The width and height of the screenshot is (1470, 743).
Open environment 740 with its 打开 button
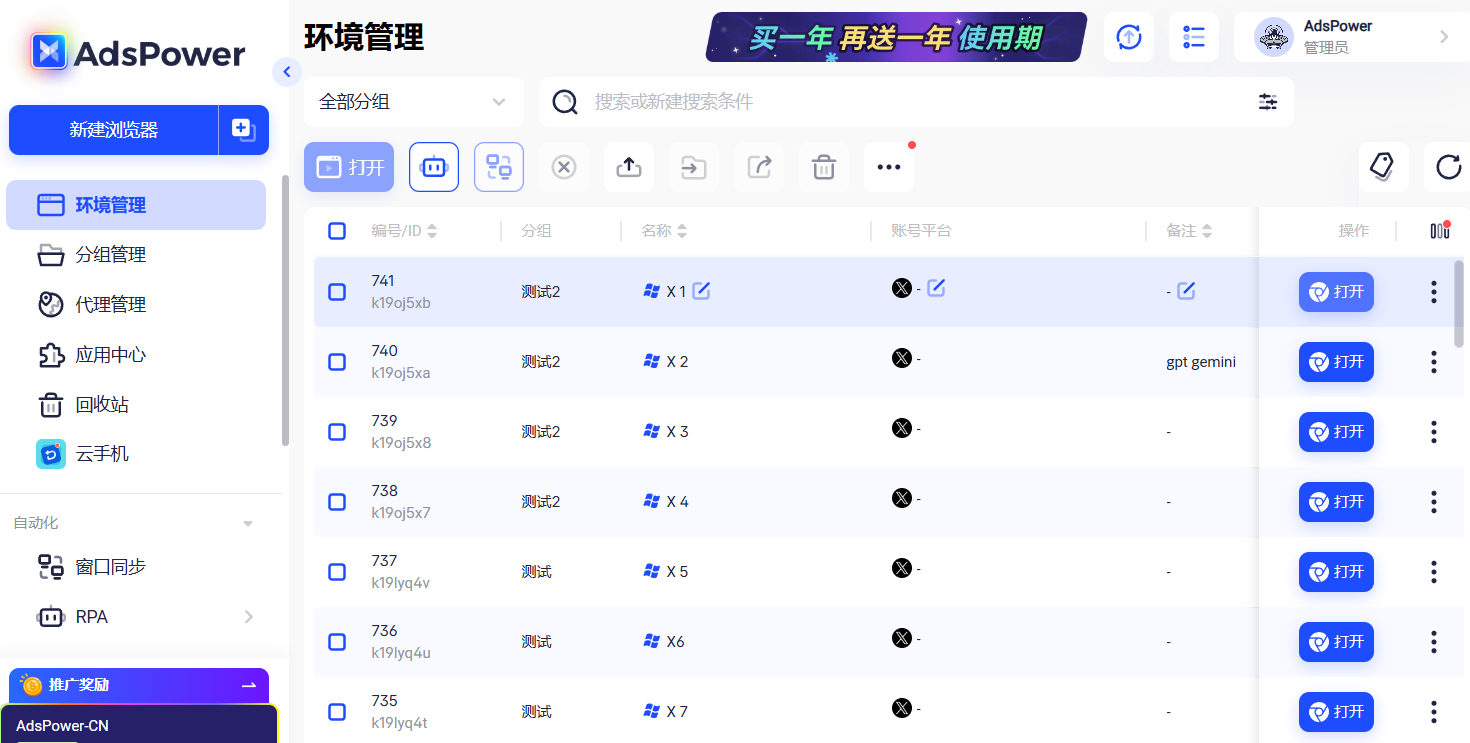point(1336,362)
